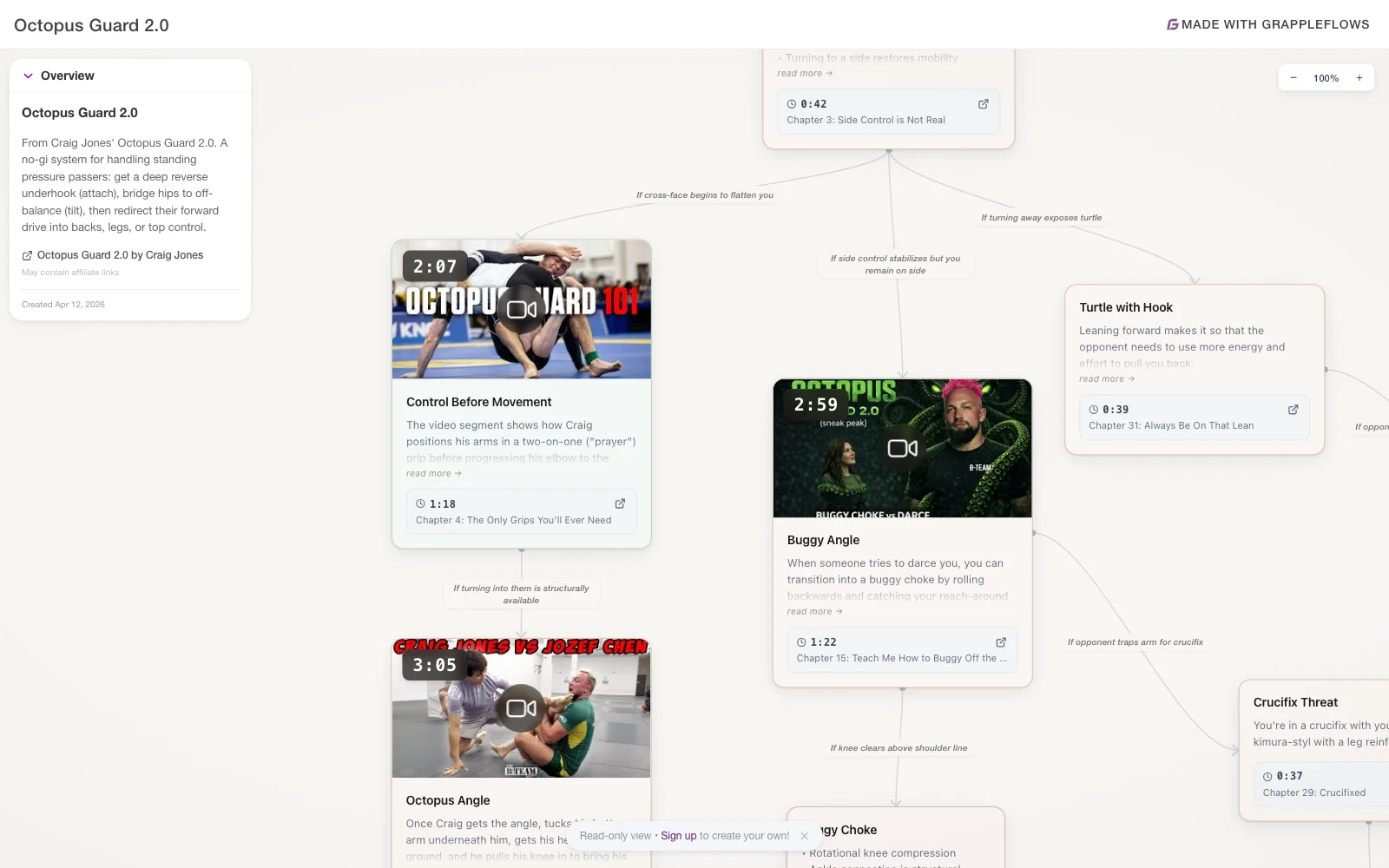Open external link for Chapter 15 Buggy
The image size is (1389, 868).
[x=1001, y=642]
